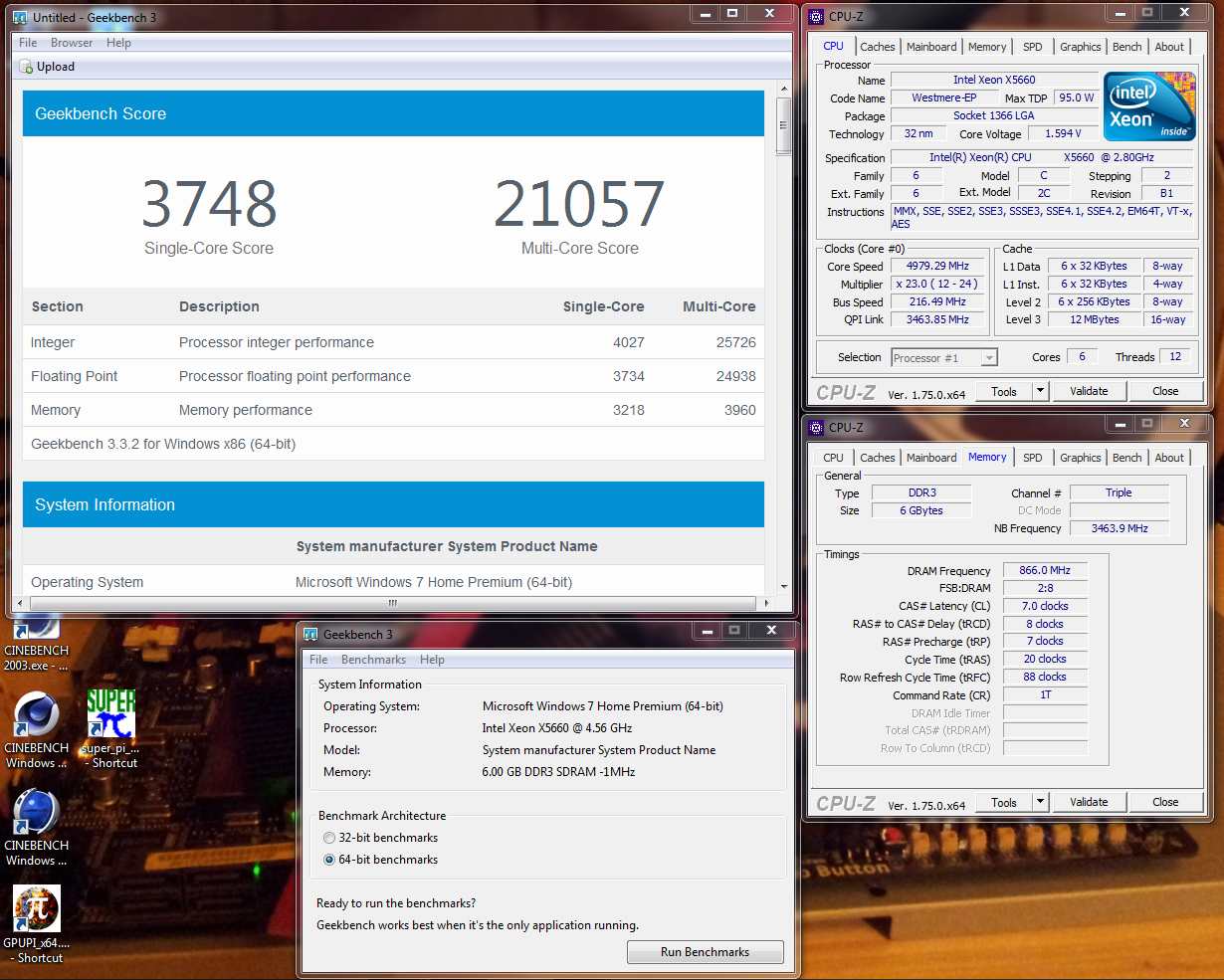Switch to Mainboard tab in upper CPU-Z
The image size is (1224, 980).
(x=931, y=47)
